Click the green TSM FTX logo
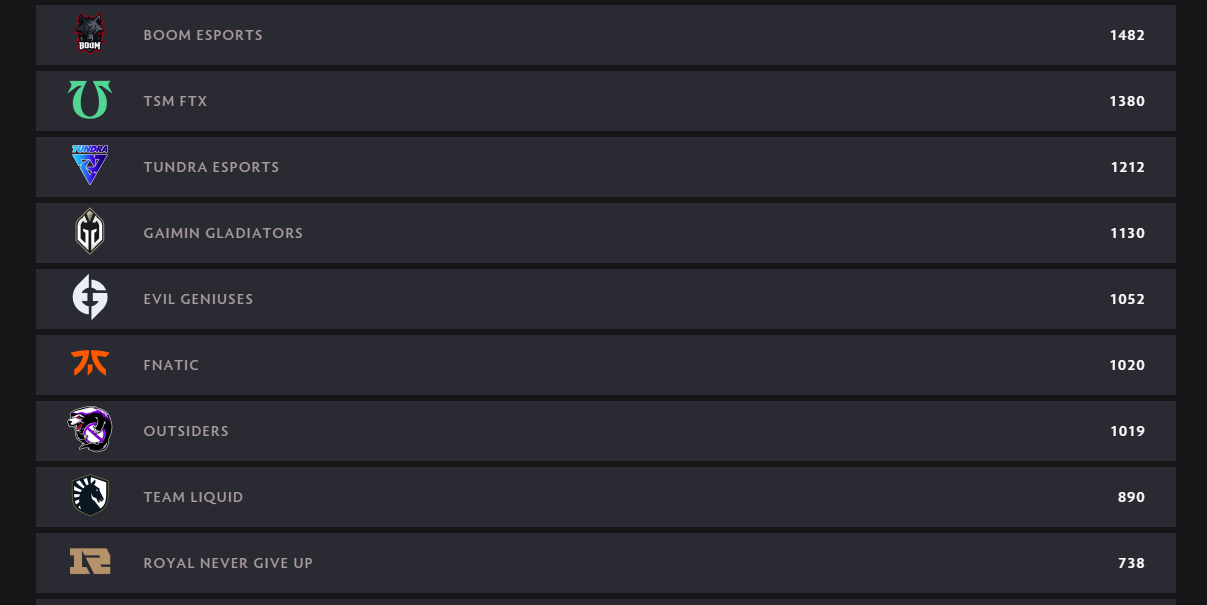The width and height of the screenshot is (1207, 605). [90, 100]
